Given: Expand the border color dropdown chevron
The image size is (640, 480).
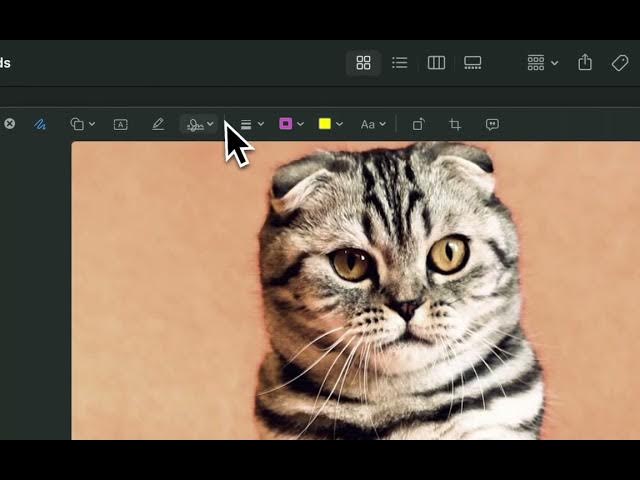Looking at the screenshot, I should pos(300,124).
